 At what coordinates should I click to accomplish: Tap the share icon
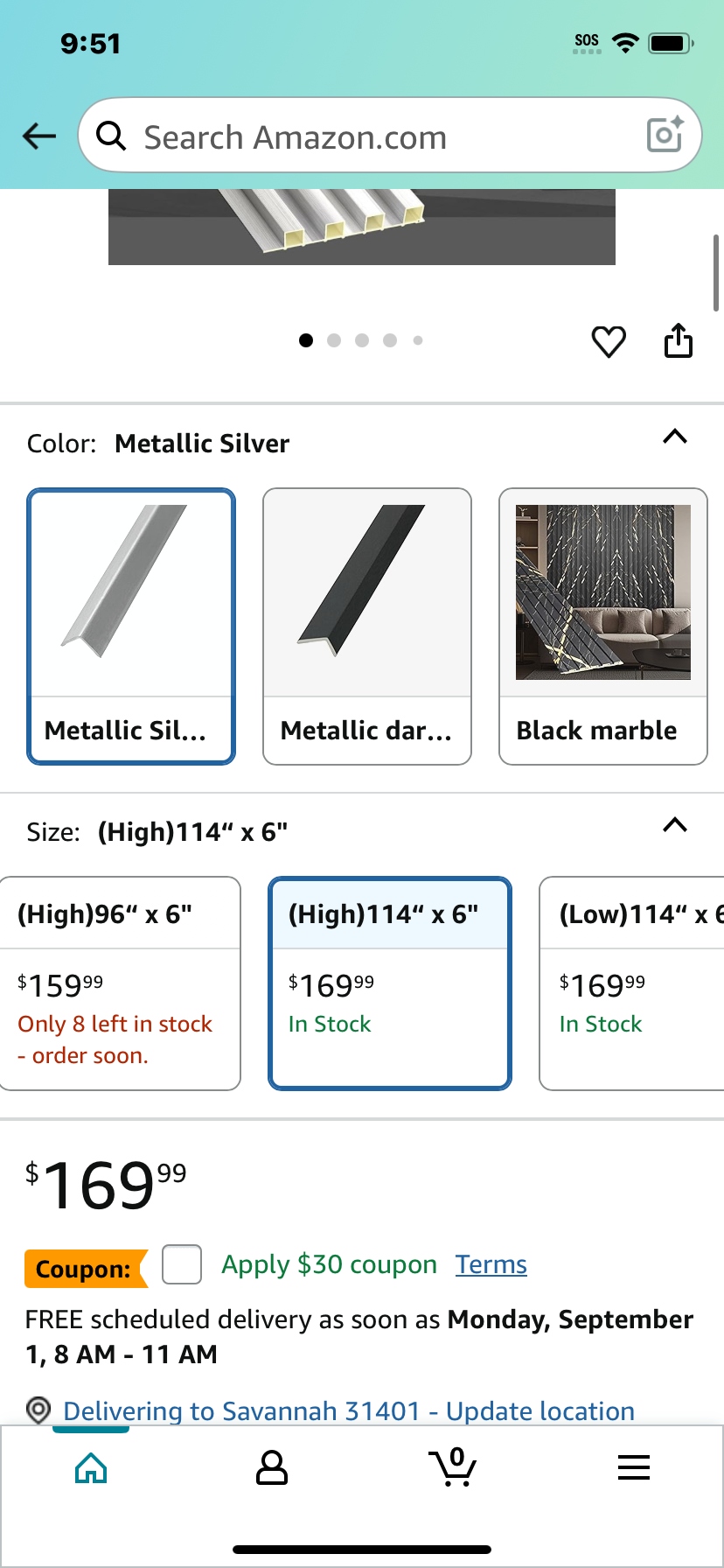tap(679, 340)
